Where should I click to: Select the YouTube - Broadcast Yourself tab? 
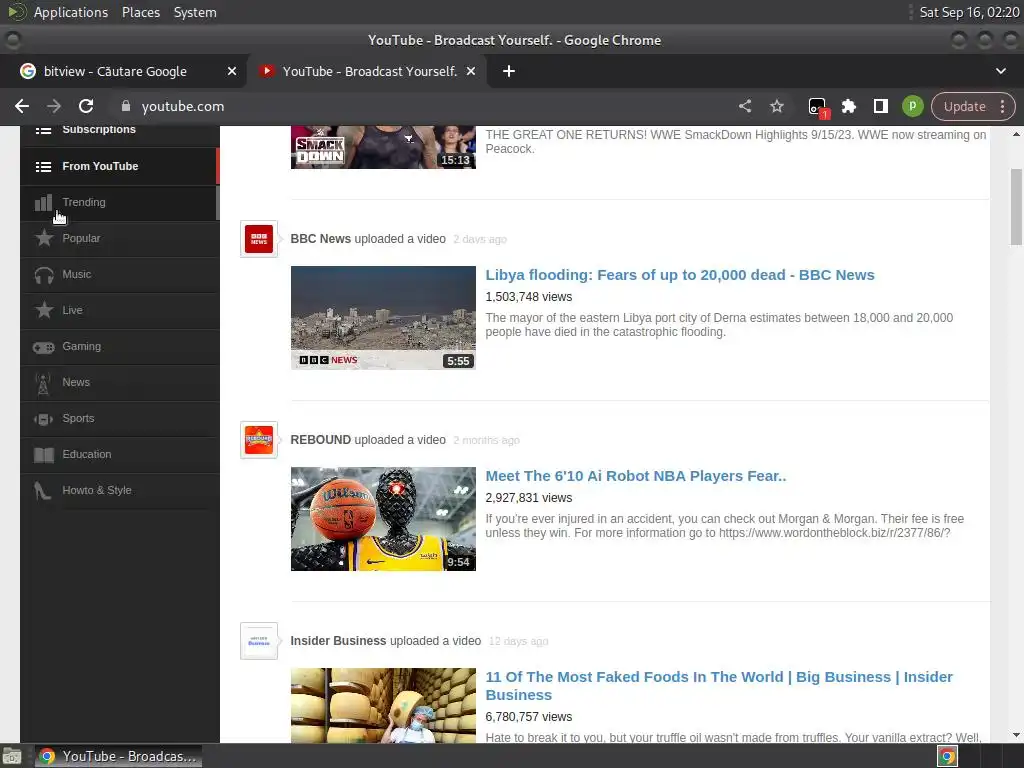point(368,71)
